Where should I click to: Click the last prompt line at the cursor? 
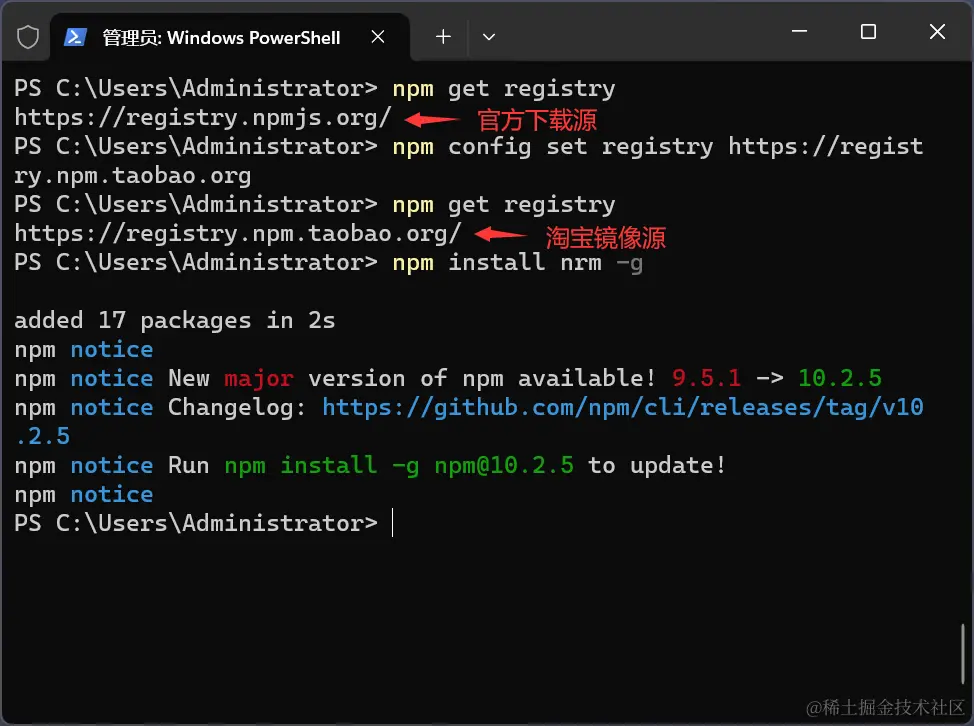click(204, 523)
